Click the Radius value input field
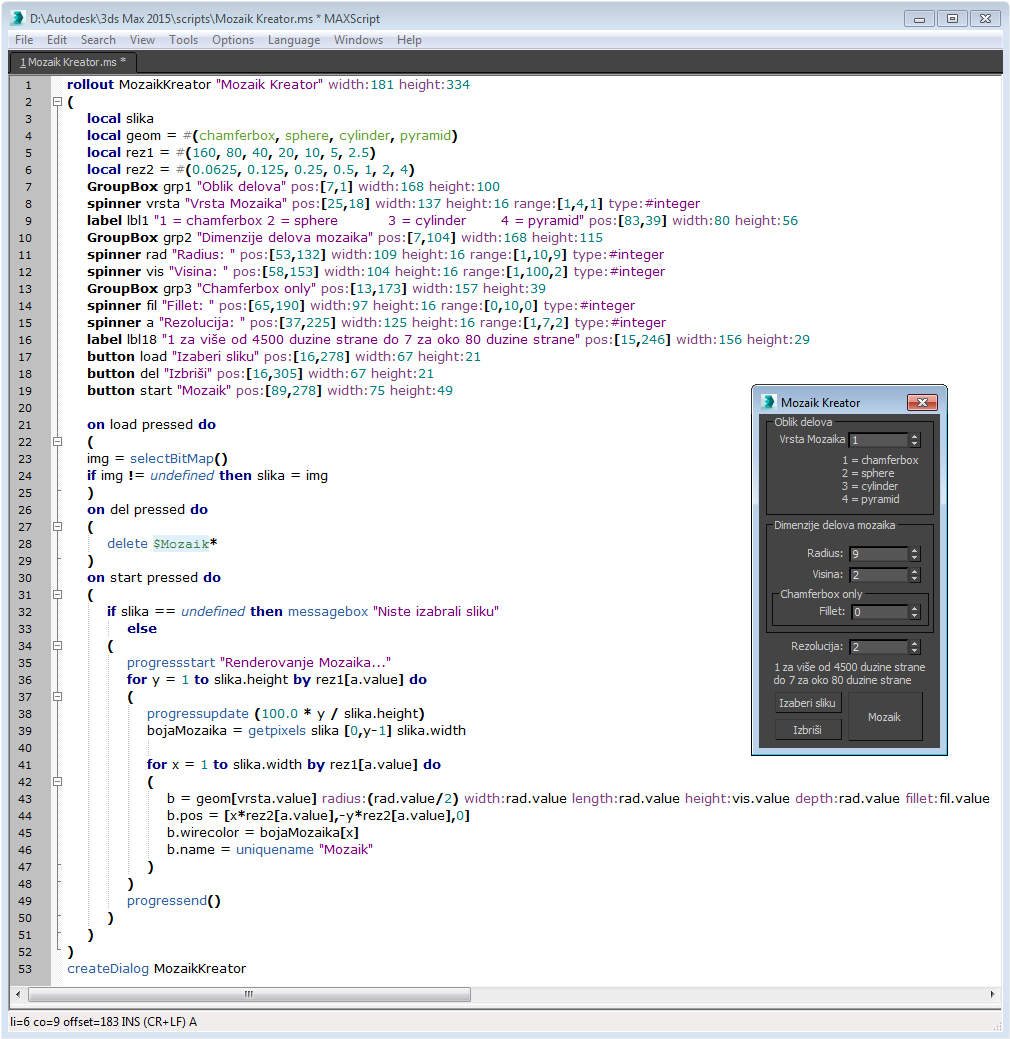The height and width of the screenshot is (1039, 1010). 877,554
